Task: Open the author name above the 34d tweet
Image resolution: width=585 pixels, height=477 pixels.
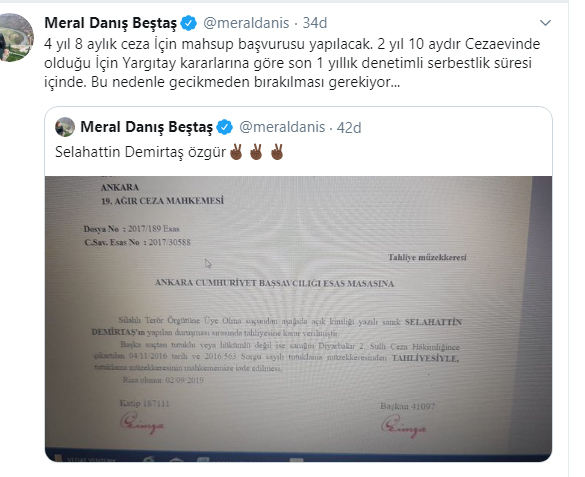Action: (110, 23)
